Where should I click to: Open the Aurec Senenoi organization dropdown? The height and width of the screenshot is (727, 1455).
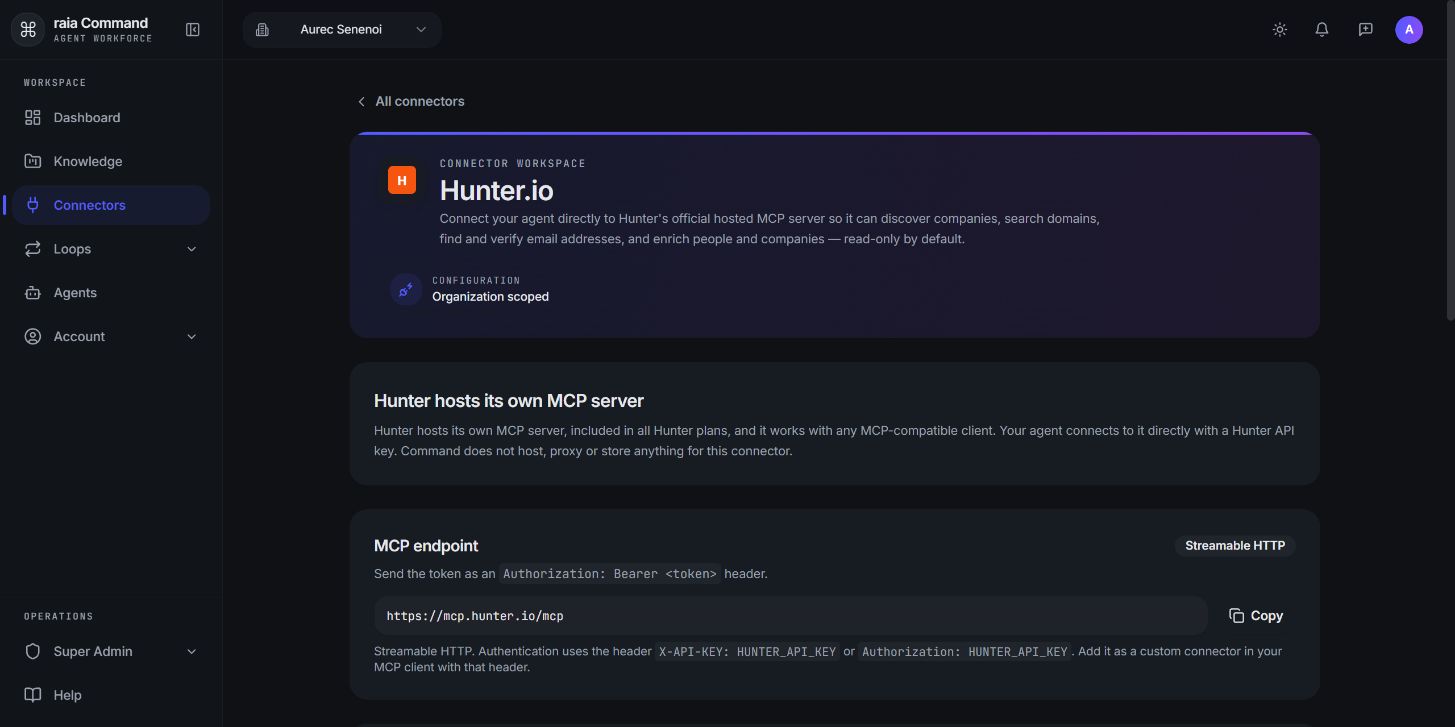[x=342, y=30]
